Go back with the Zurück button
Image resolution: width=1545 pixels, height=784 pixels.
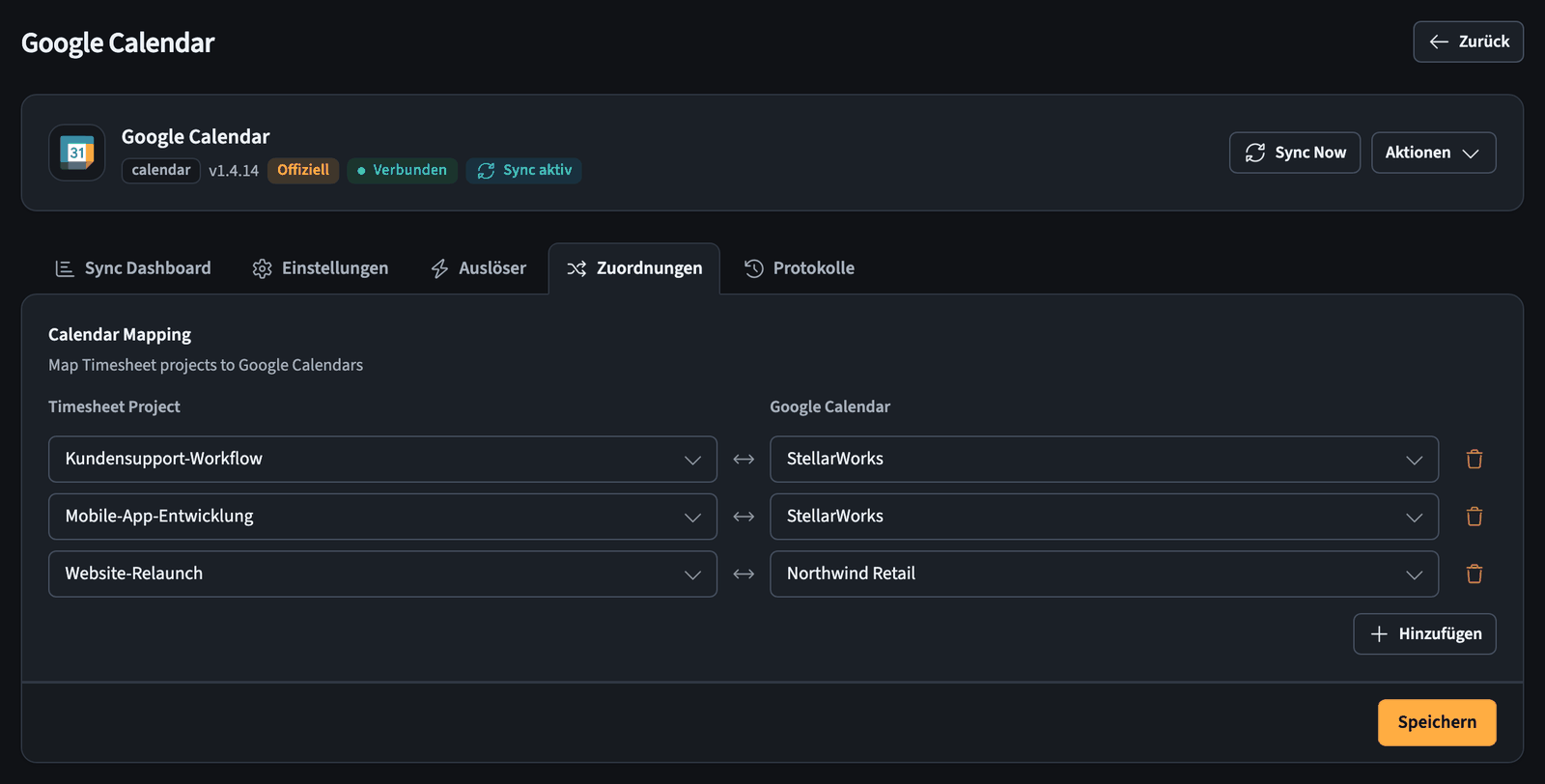click(1468, 42)
